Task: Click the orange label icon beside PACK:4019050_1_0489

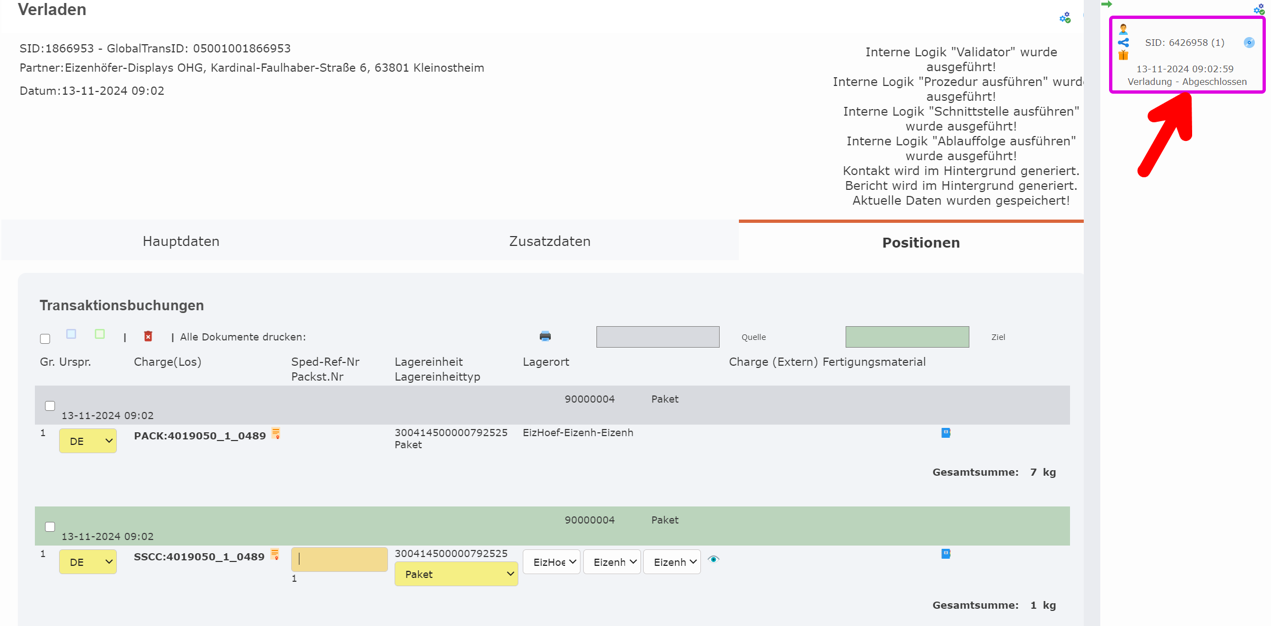Action: coord(276,432)
